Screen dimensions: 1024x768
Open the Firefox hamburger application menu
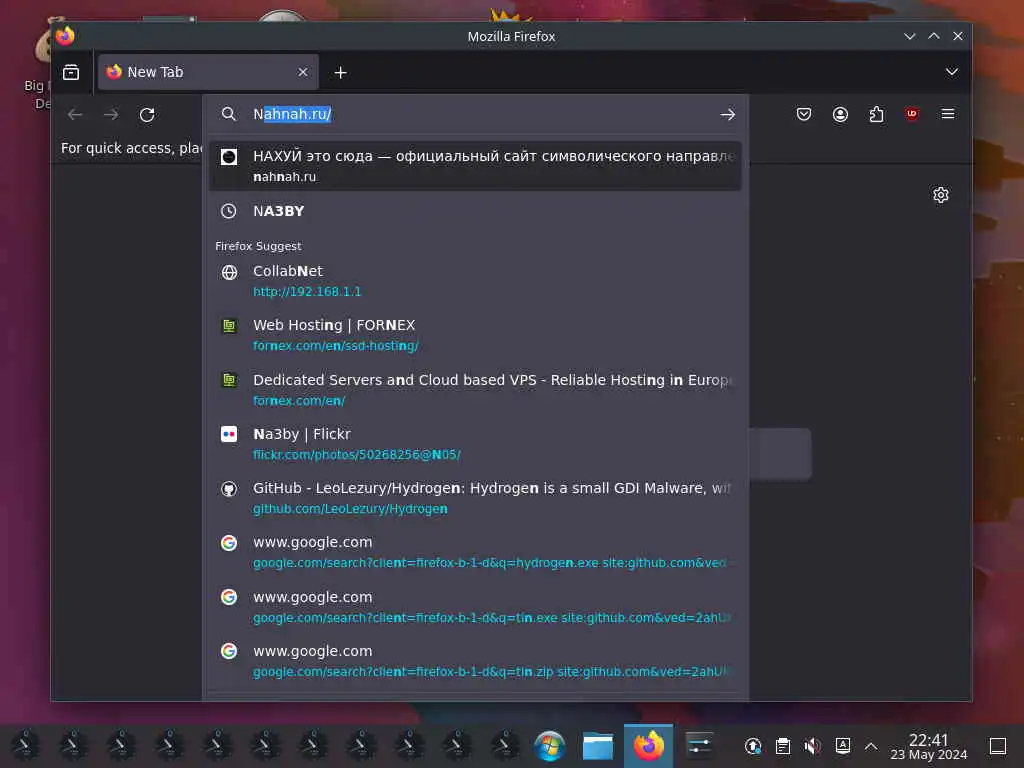pos(948,114)
